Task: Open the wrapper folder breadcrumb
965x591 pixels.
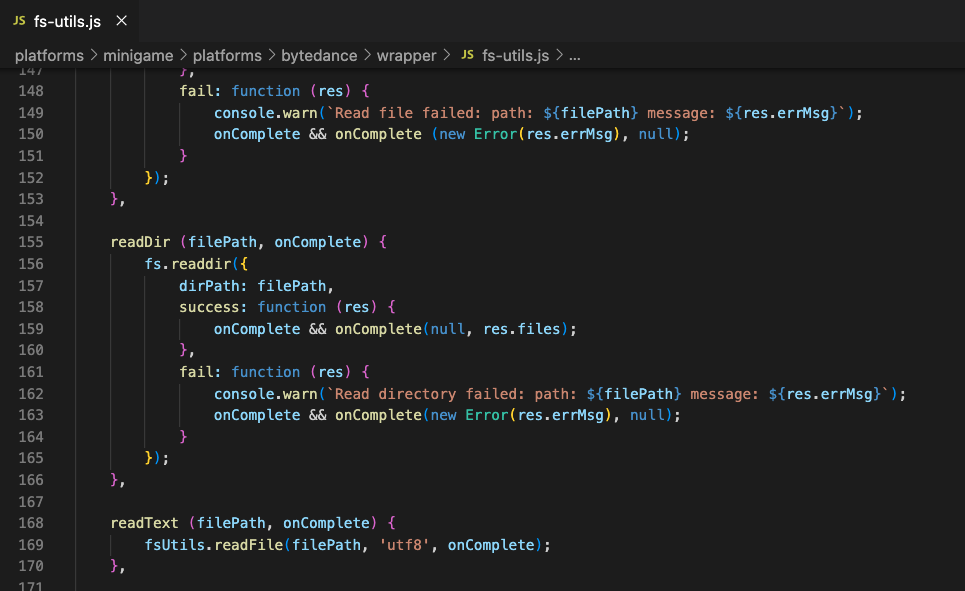Action: pyautogui.click(x=406, y=55)
